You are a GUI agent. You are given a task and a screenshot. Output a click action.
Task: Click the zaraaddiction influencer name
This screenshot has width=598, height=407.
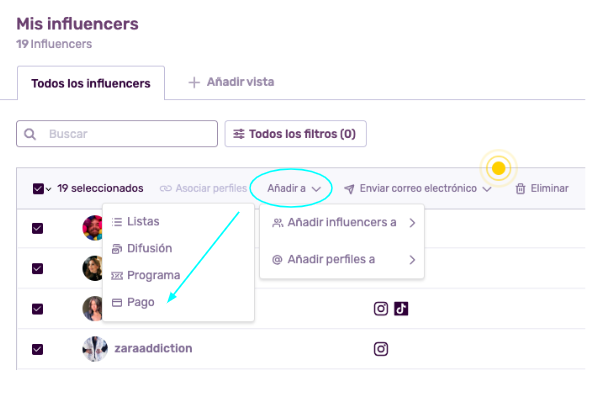[x=153, y=349]
